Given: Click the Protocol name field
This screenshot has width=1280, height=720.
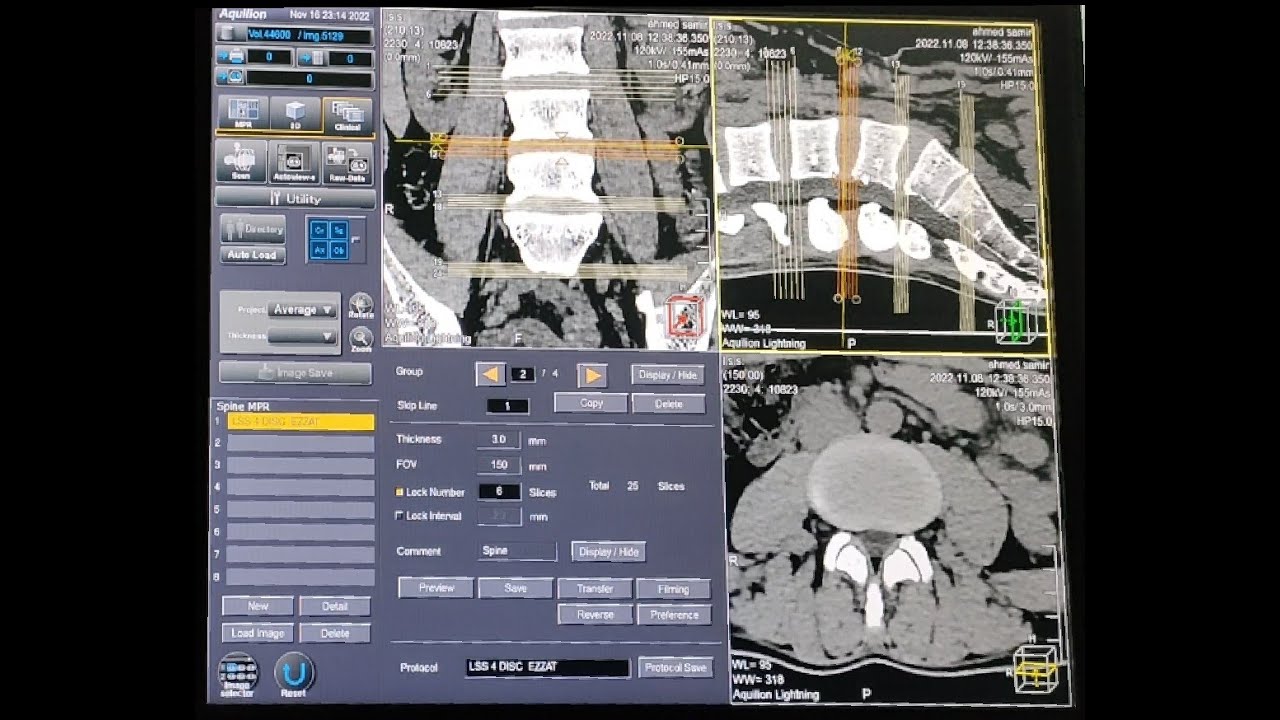Looking at the screenshot, I should [x=548, y=667].
